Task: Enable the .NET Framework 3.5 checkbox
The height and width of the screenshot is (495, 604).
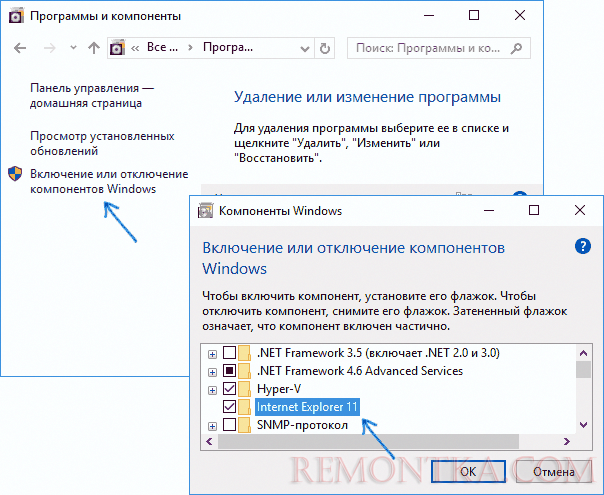Action: (230, 352)
